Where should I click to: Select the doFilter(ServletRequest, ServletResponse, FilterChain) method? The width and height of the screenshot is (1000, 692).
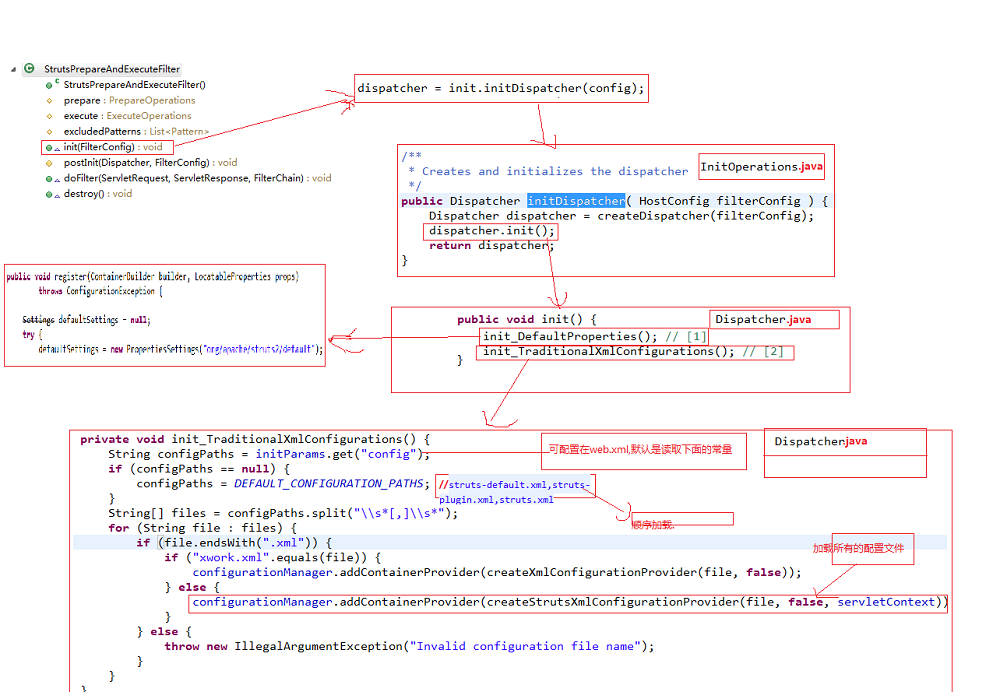tap(198, 179)
